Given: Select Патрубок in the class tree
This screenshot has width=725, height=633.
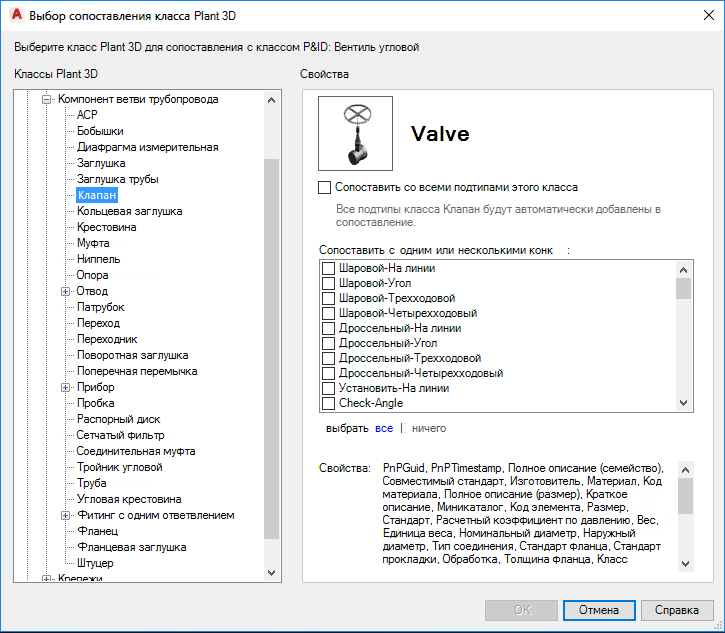Looking at the screenshot, I should click(x=100, y=307).
